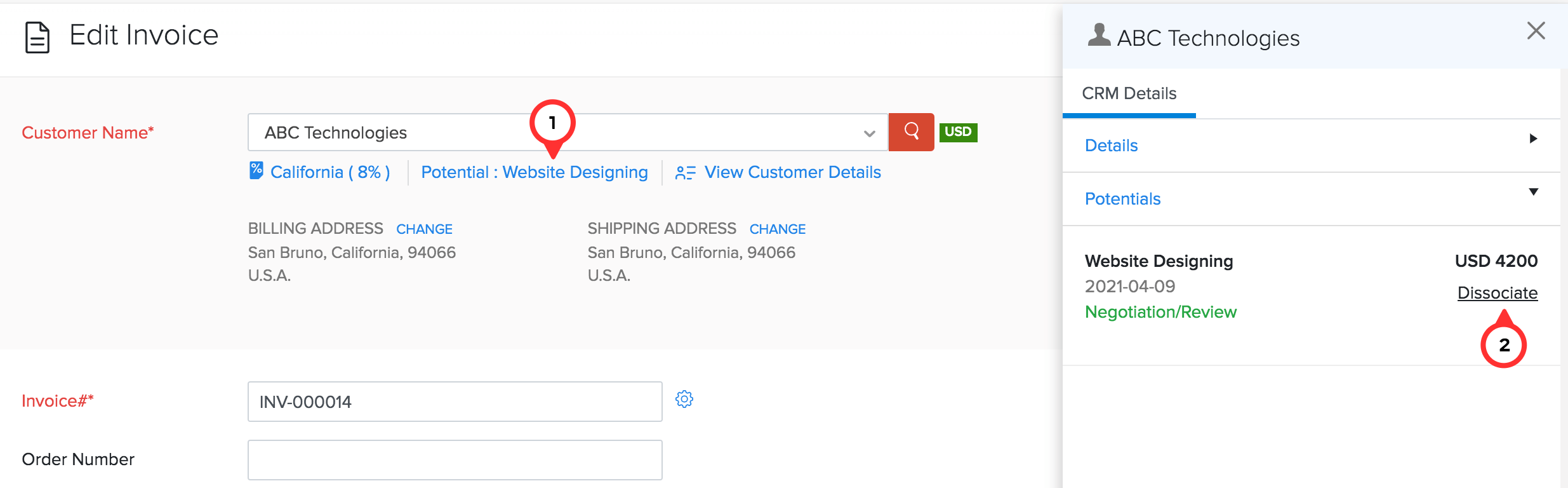Change the shipping address
1568x488 pixels.
coord(777,229)
